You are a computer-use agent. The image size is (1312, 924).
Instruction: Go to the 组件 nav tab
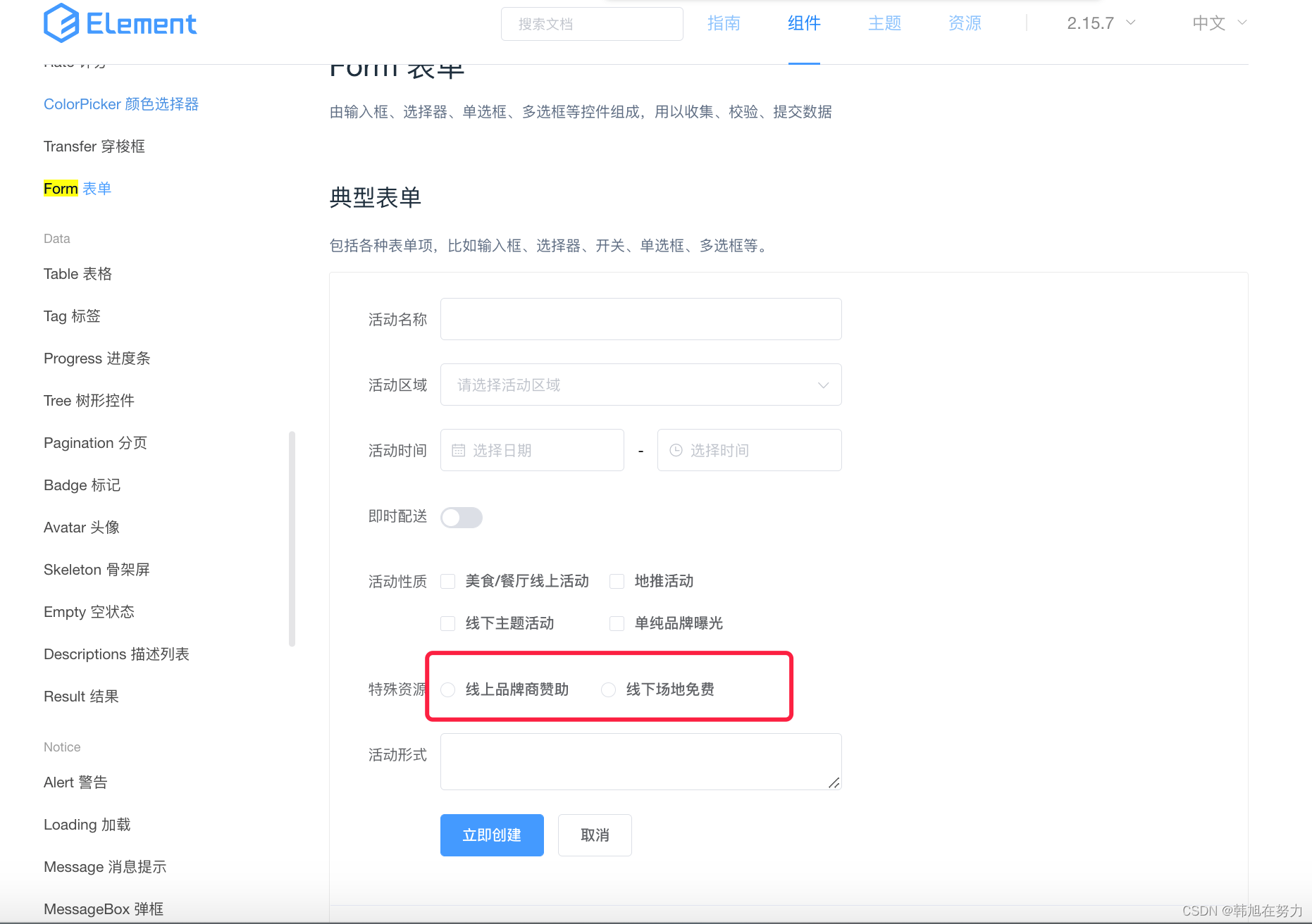(x=804, y=23)
